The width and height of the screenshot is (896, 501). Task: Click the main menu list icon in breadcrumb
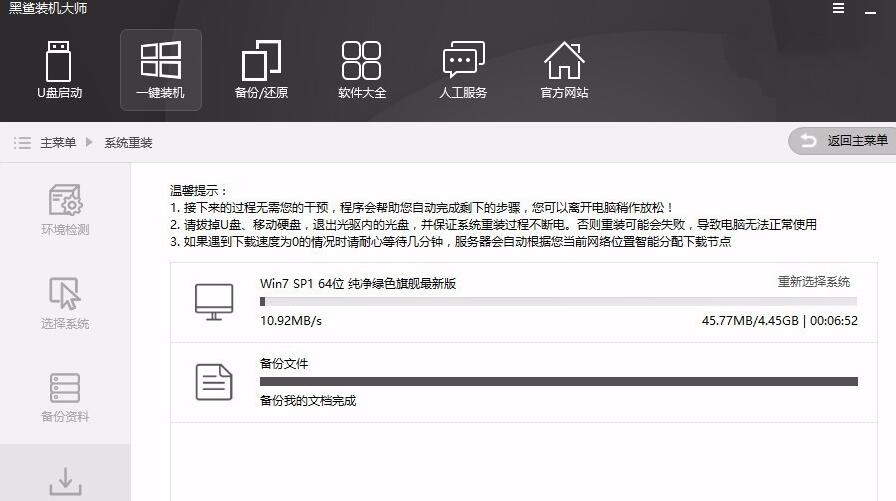(22, 143)
